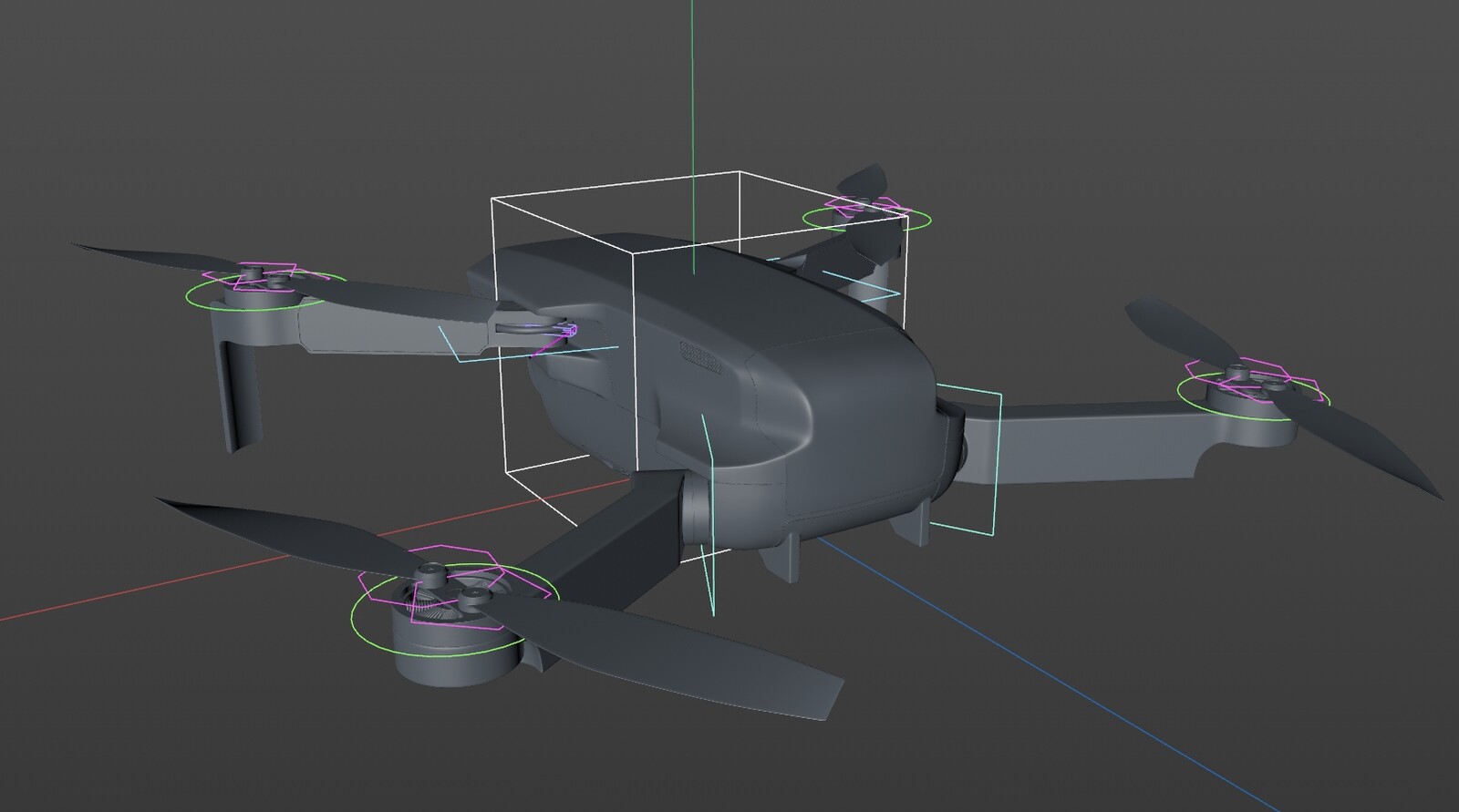Screen dimensions: 1459x812
Task: Click the lower propeller blade of the far-right rotor
Action: (x=1359, y=442)
